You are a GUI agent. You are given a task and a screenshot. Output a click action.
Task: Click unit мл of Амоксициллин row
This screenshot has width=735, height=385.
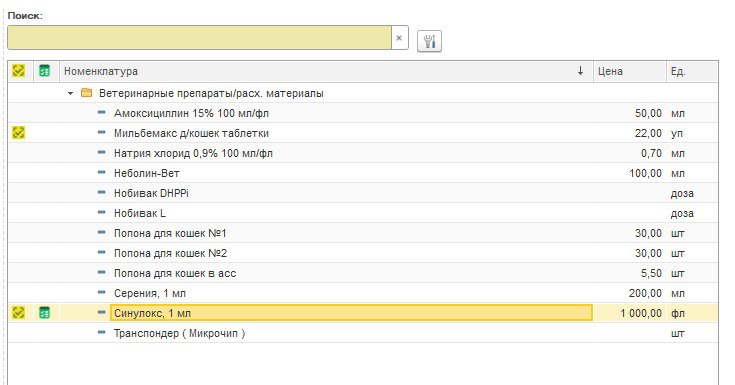pos(678,113)
